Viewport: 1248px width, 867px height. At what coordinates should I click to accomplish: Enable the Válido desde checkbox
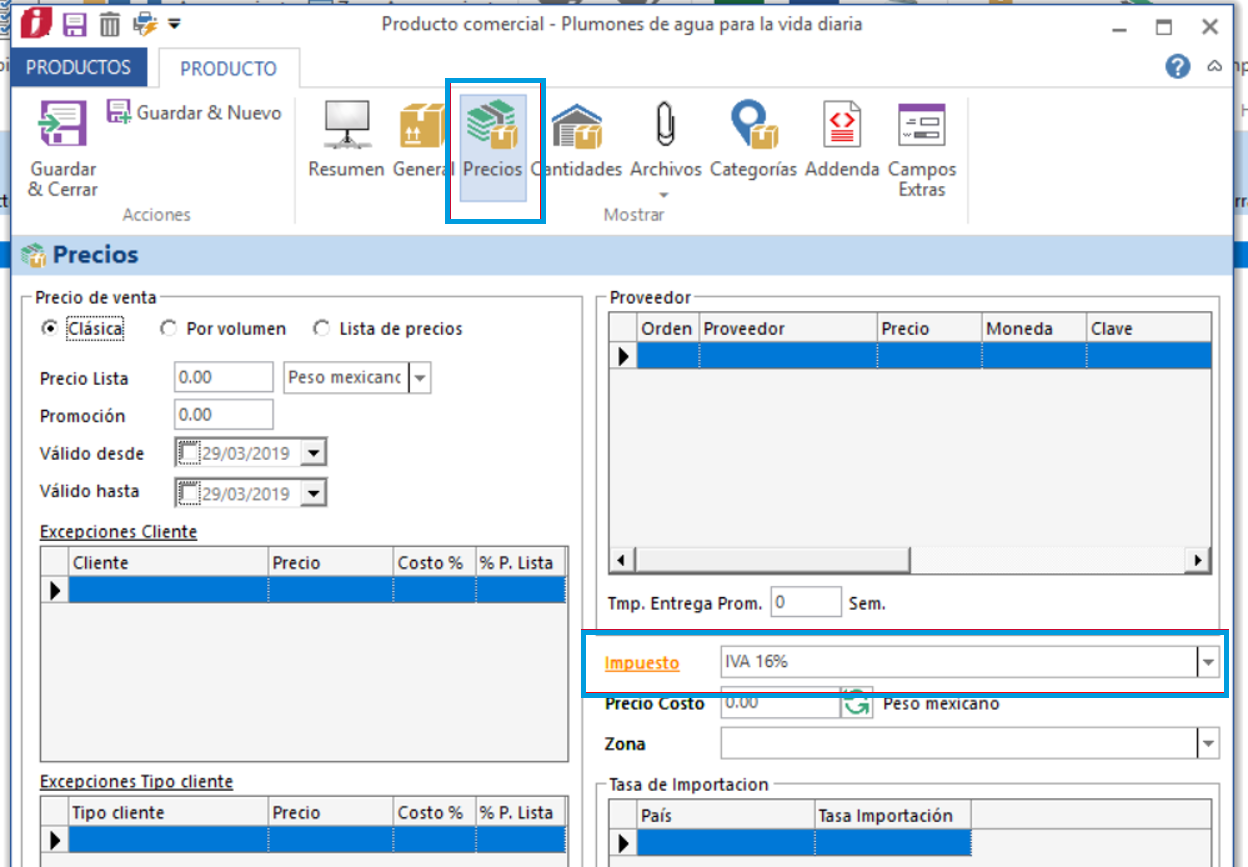pyautogui.click(x=188, y=453)
